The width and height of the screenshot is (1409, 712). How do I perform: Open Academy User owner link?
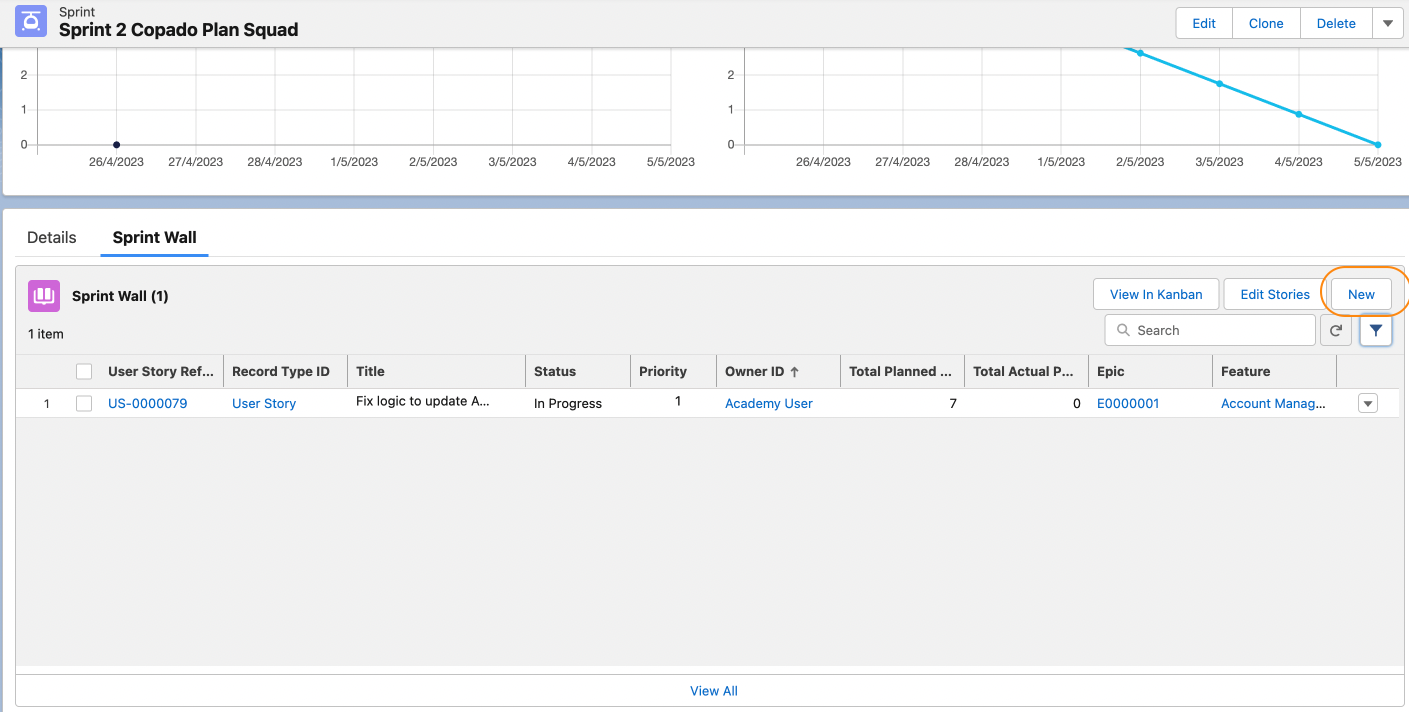[769, 403]
